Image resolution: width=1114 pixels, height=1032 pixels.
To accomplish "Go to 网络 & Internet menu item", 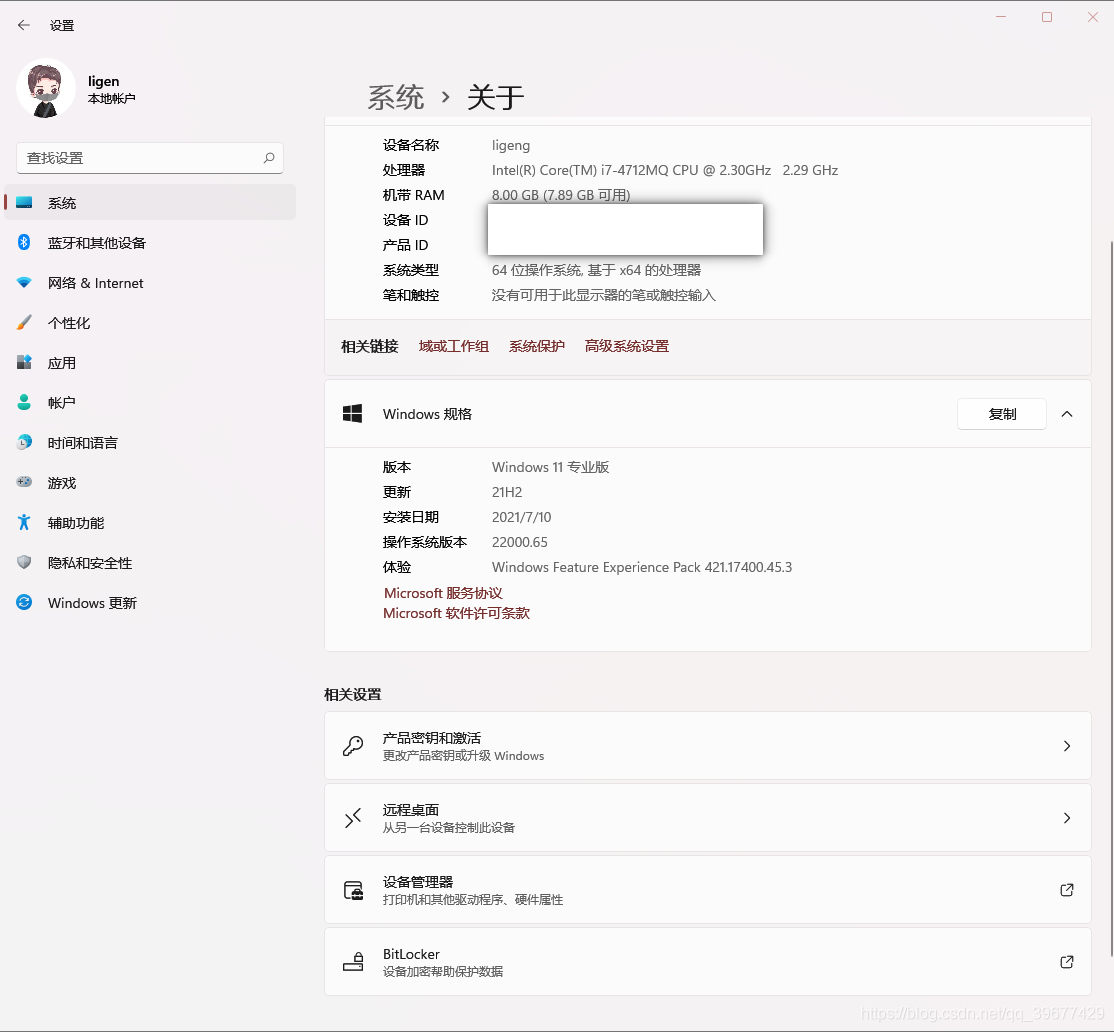I will (x=150, y=283).
